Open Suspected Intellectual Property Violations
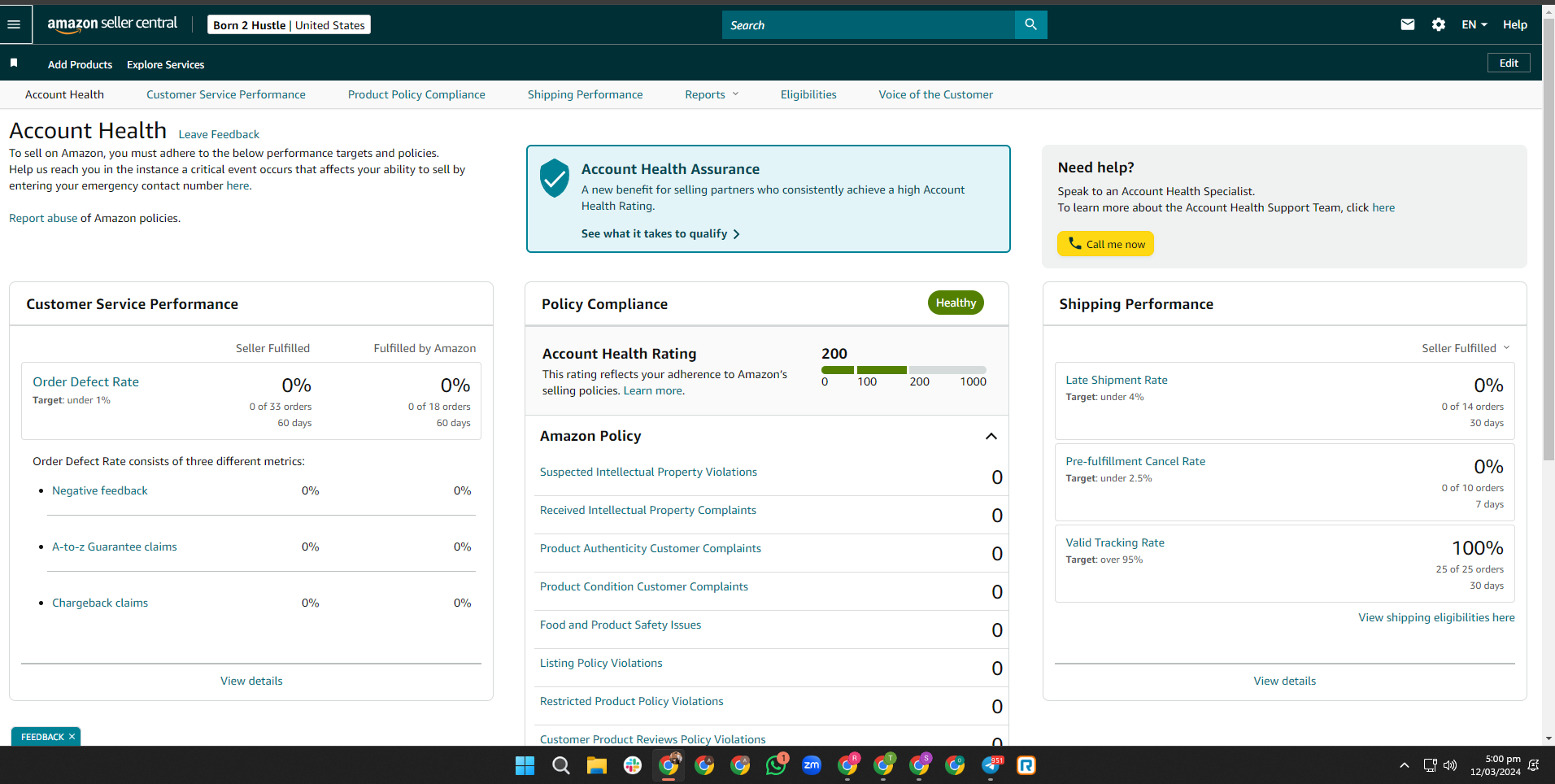The height and width of the screenshot is (784, 1555). (x=648, y=472)
